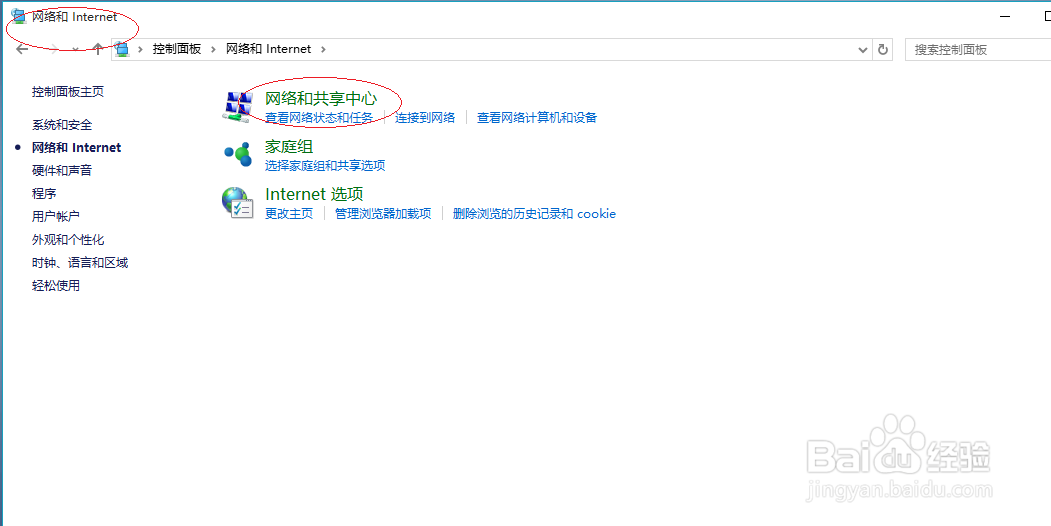The image size is (1051, 526).
Task: Open 时钟、语言和区域 category
Action: 80,263
